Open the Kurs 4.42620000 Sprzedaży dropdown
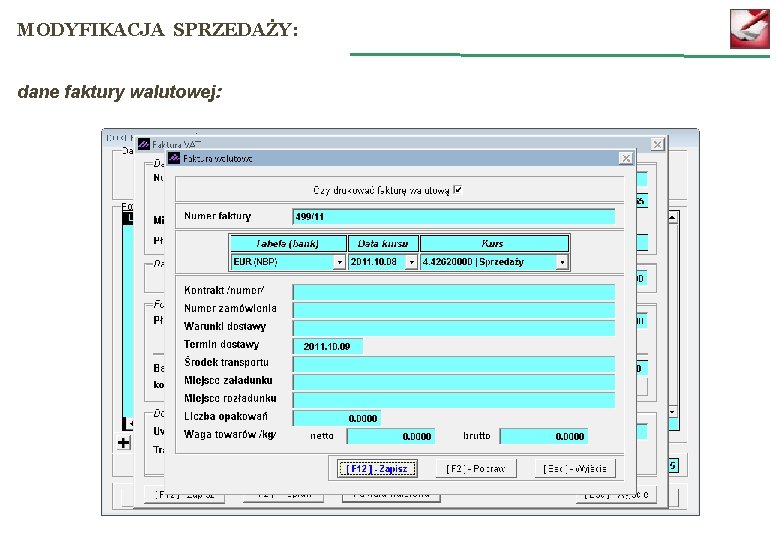 click(x=562, y=262)
